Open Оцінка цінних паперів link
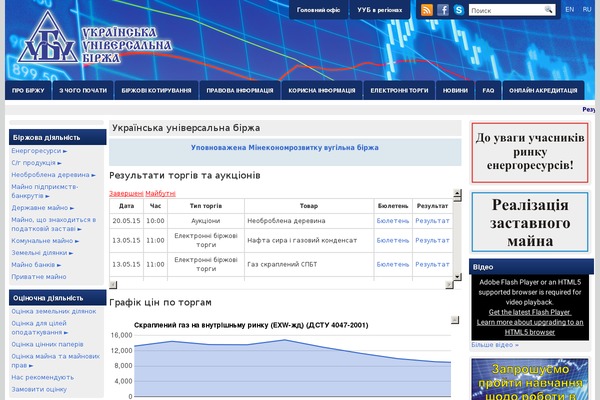The width and height of the screenshot is (600, 400). pyautogui.click(x=47, y=344)
